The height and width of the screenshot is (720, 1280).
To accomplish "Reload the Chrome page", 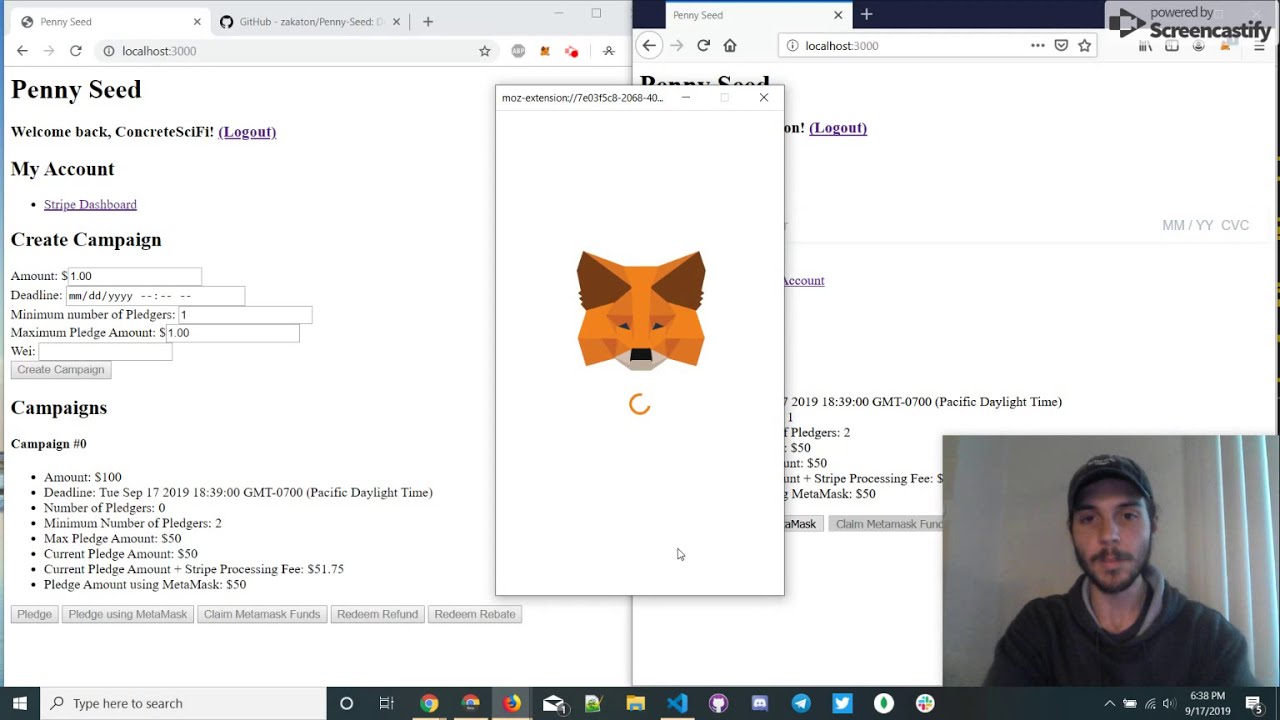I will pos(75,51).
